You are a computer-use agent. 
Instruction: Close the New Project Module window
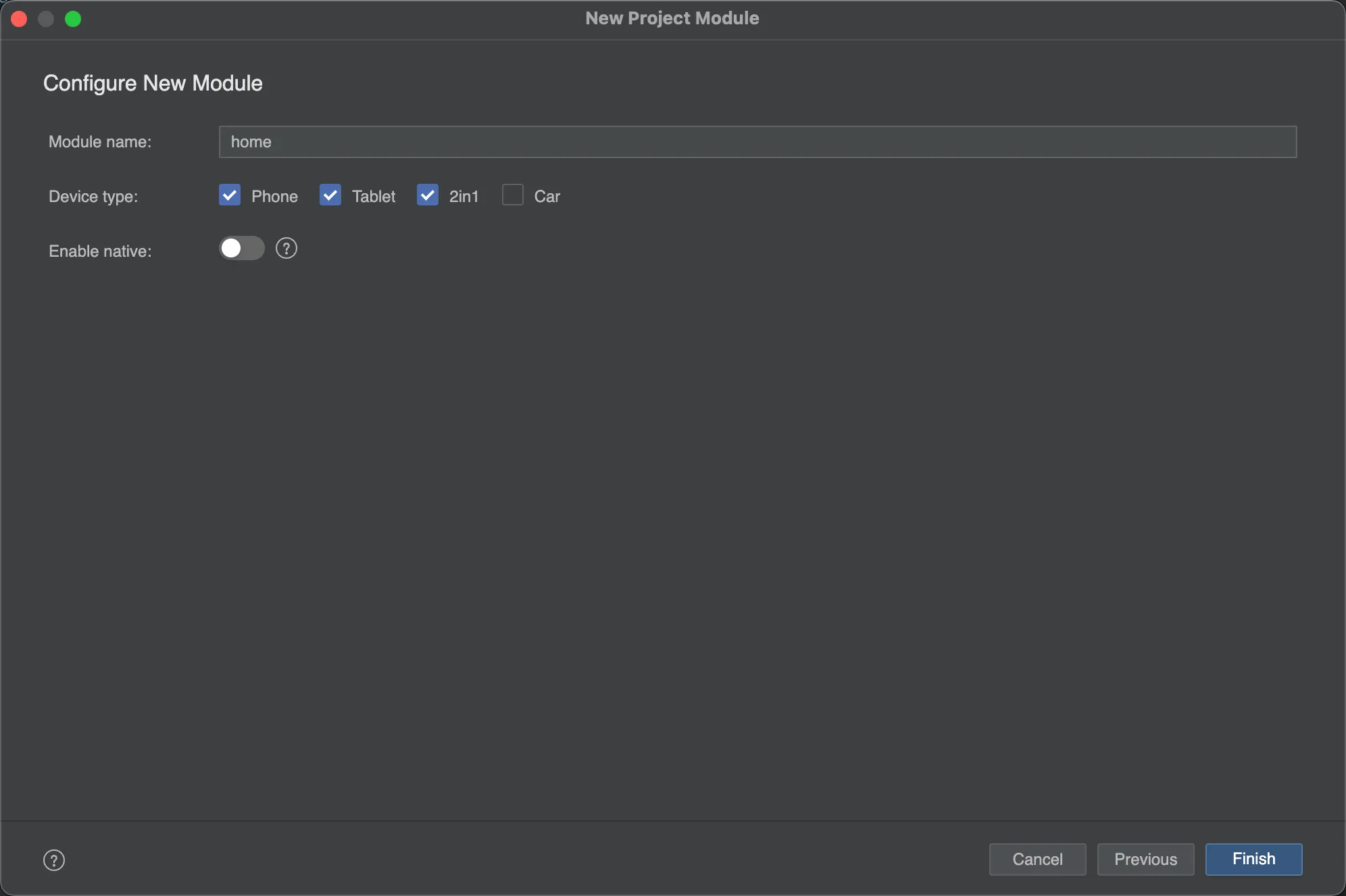coord(19,19)
